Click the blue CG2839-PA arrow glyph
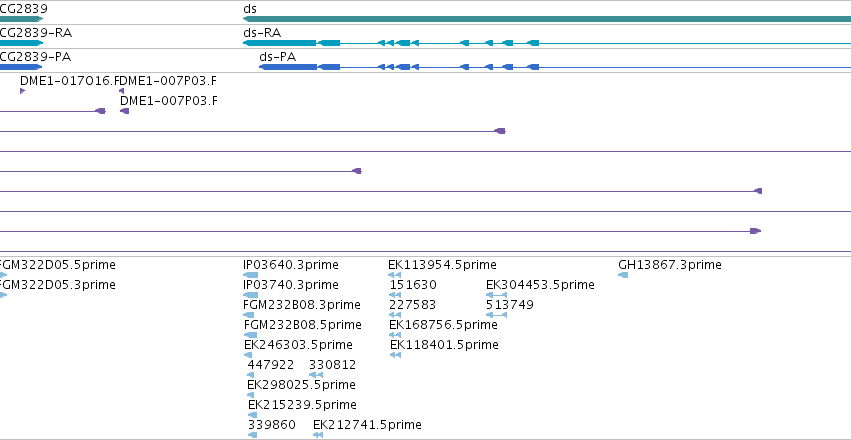 [x=21, y=67]
